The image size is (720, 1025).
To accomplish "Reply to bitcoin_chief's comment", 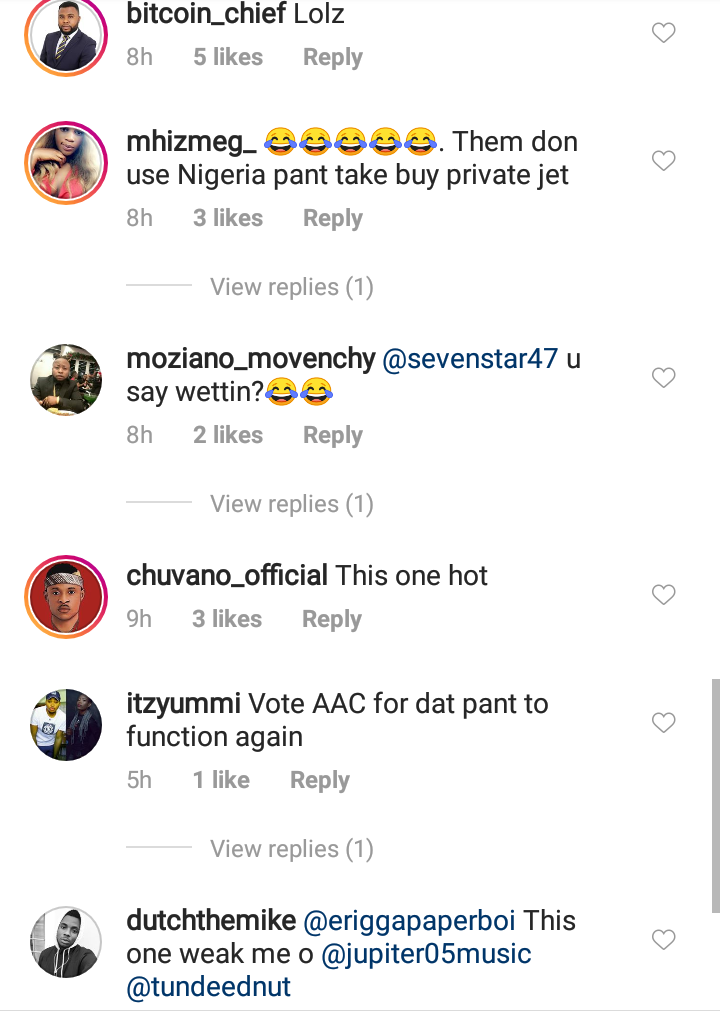I will [x=333, y=58].
